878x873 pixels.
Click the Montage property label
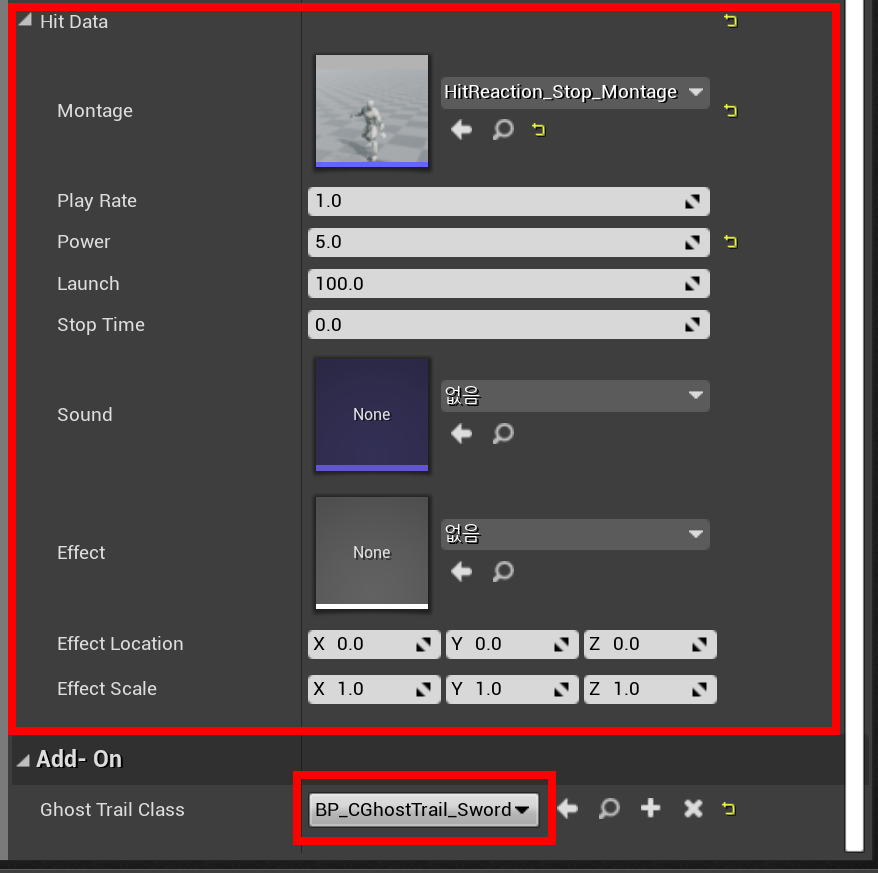click(x=95, y=111)
